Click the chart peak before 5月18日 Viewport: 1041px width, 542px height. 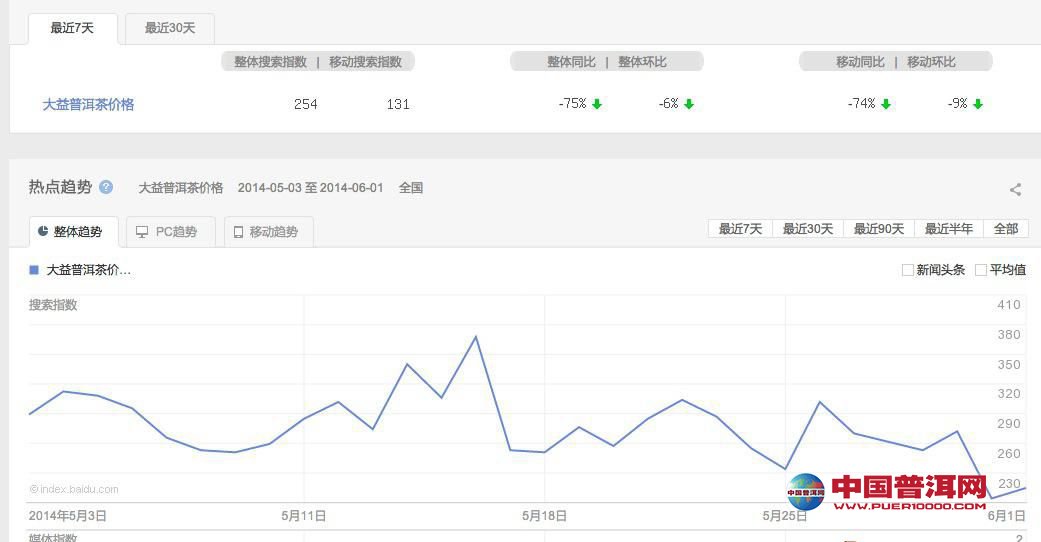point(476,337)
